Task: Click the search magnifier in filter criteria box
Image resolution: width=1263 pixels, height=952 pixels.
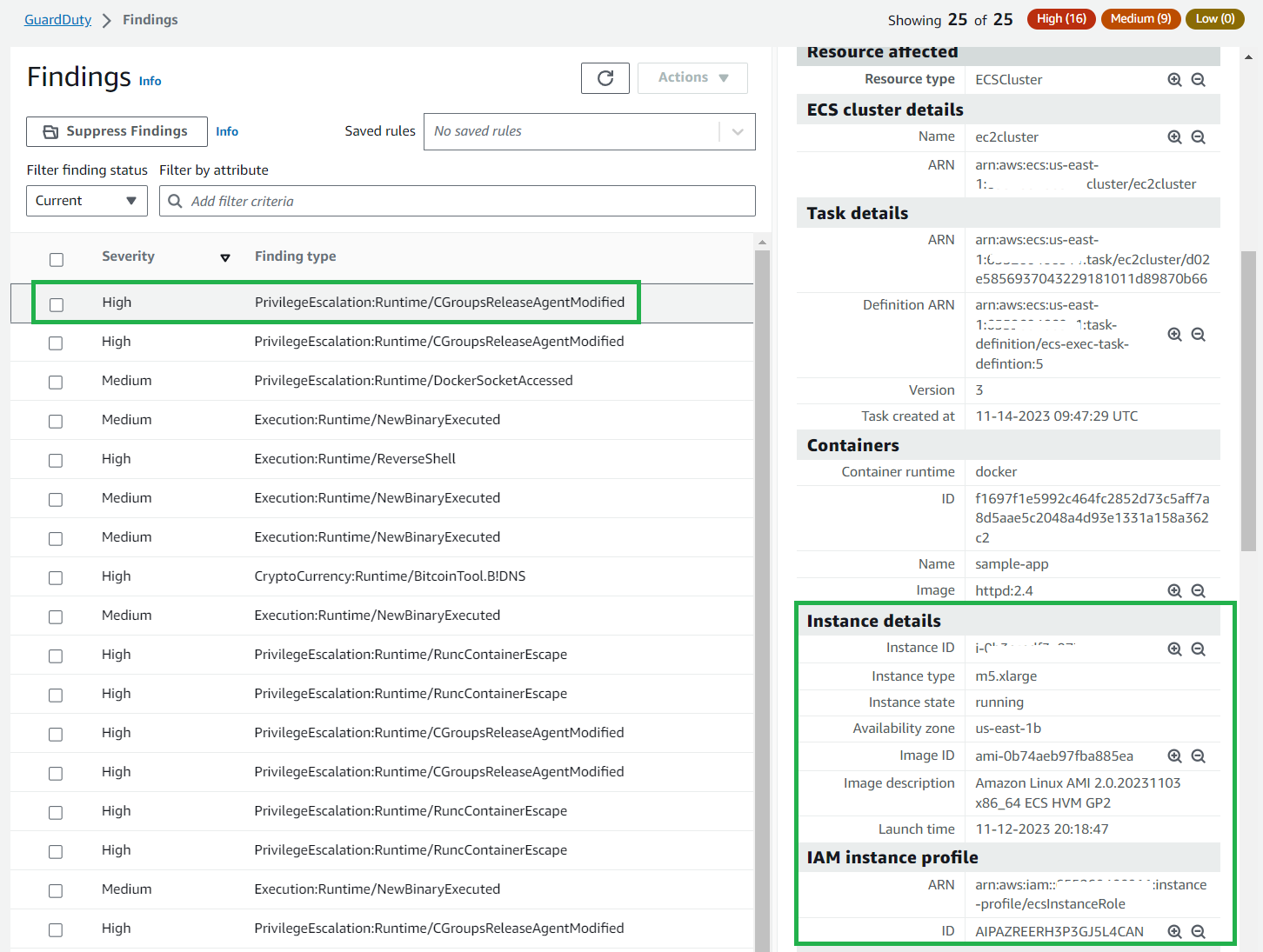Action: pyautogui.click(x=176, y=201)
